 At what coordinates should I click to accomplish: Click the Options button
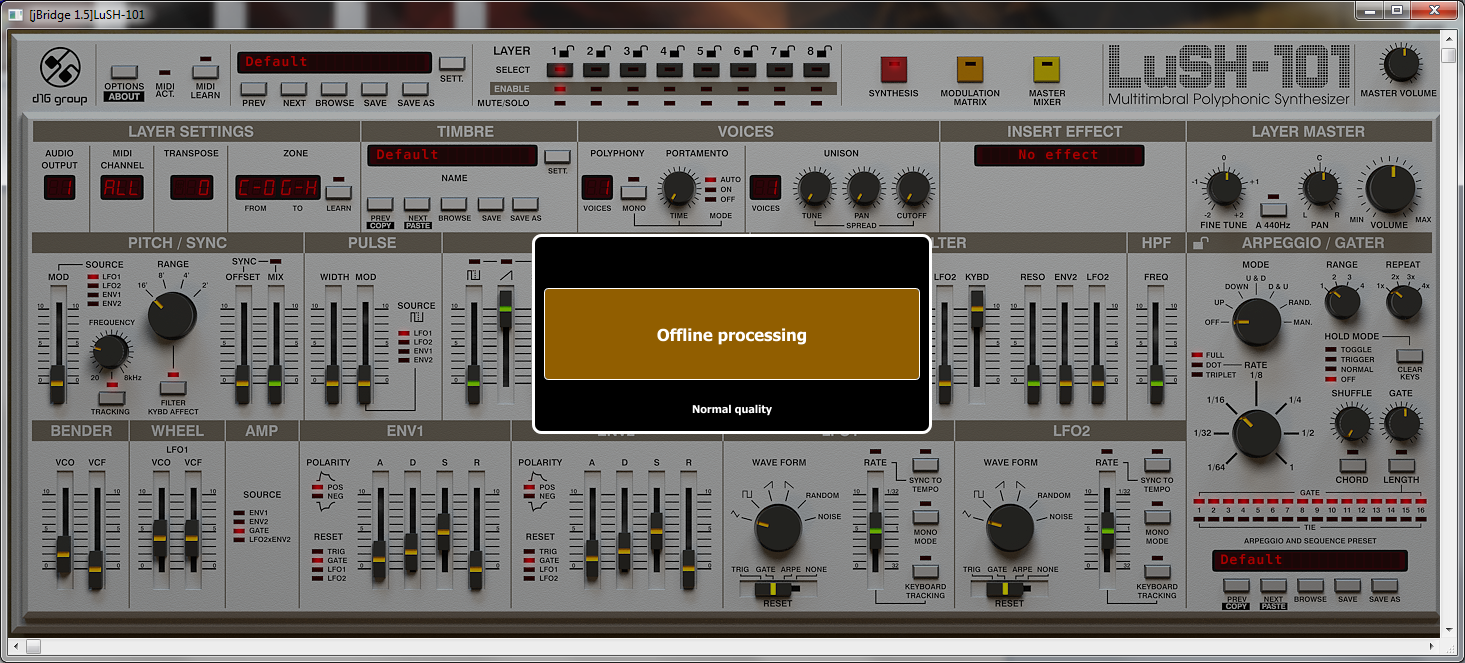pyautogui.click(x=124, y=72)
